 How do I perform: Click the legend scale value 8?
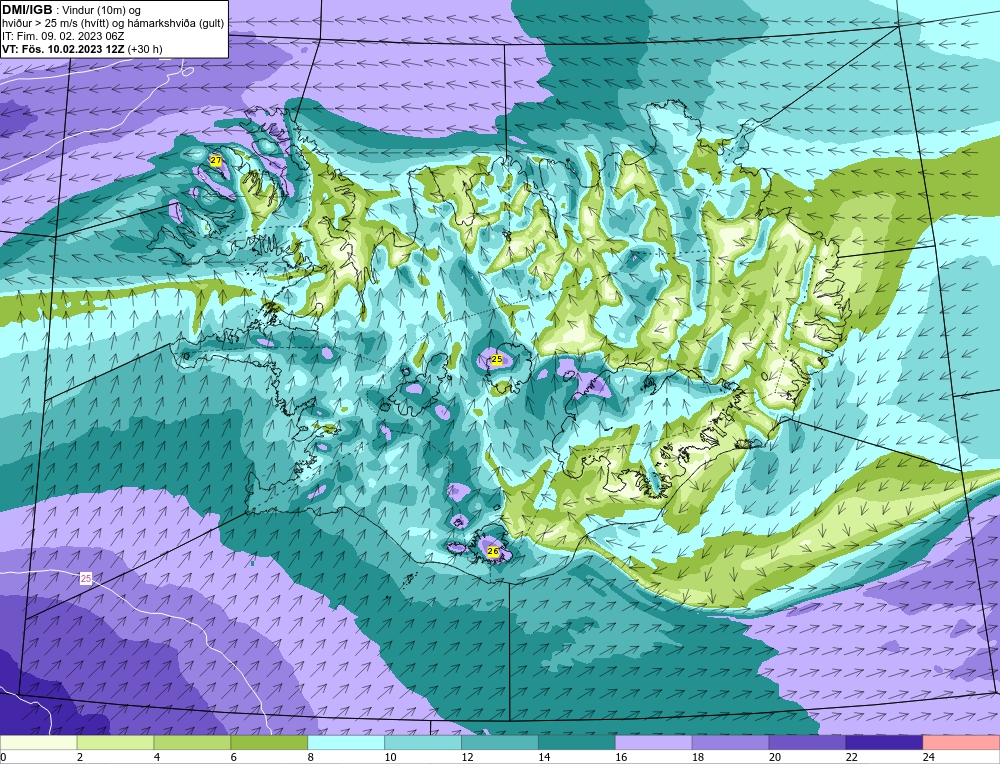(311, 757)
